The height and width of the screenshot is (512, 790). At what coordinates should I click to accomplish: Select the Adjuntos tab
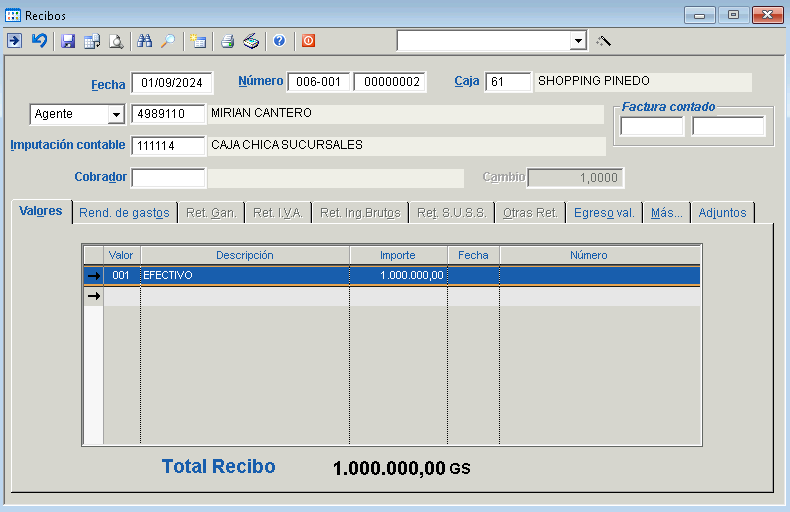[x=722, y=213]
